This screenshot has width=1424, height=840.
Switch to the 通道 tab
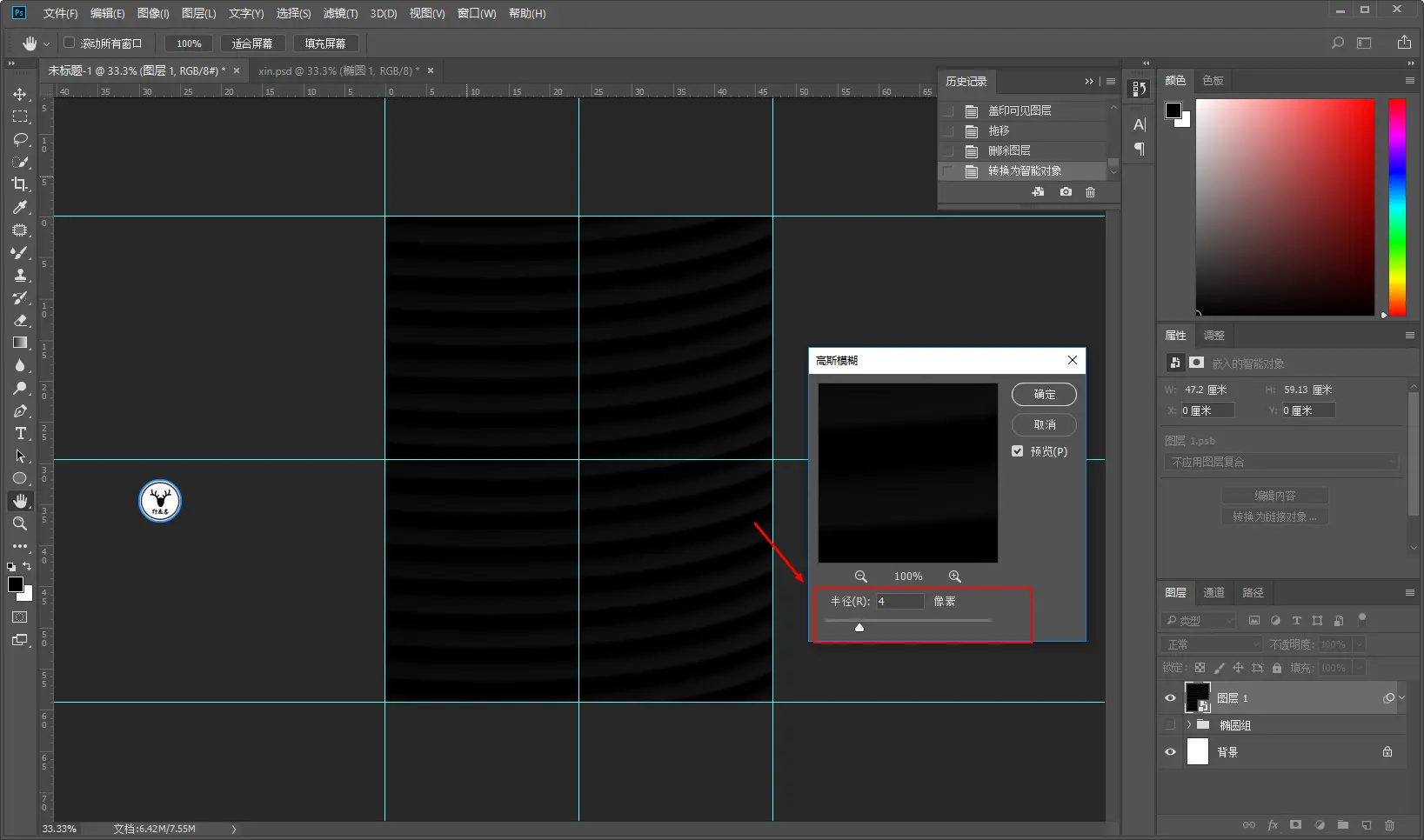(x=1213, y=592)
